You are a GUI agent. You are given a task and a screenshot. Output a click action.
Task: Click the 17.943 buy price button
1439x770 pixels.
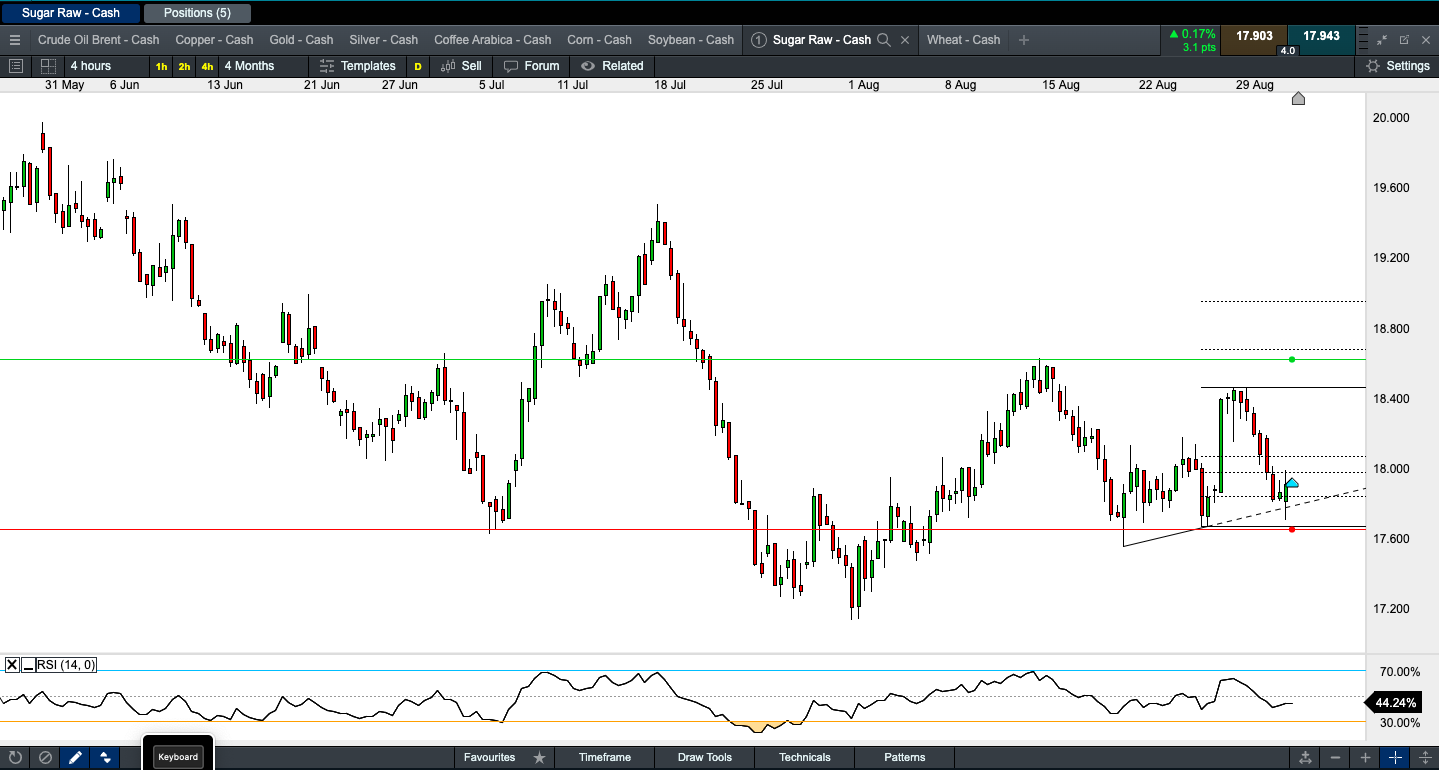(x=1321, y=36)
